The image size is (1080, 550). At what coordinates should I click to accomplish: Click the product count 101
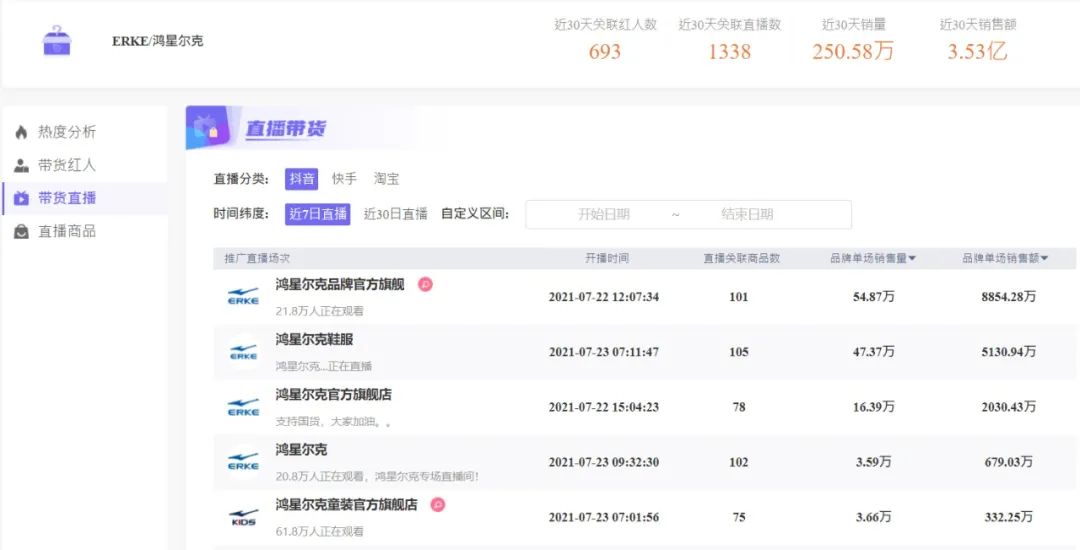click(738, 297)
